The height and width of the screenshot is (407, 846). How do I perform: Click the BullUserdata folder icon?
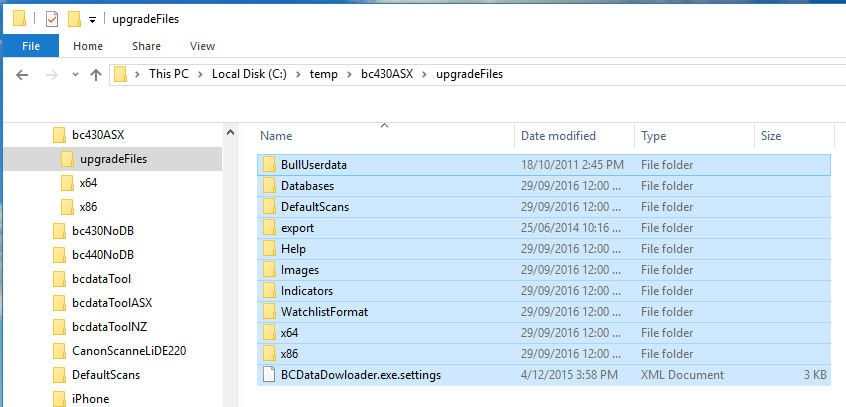(269, 165)
